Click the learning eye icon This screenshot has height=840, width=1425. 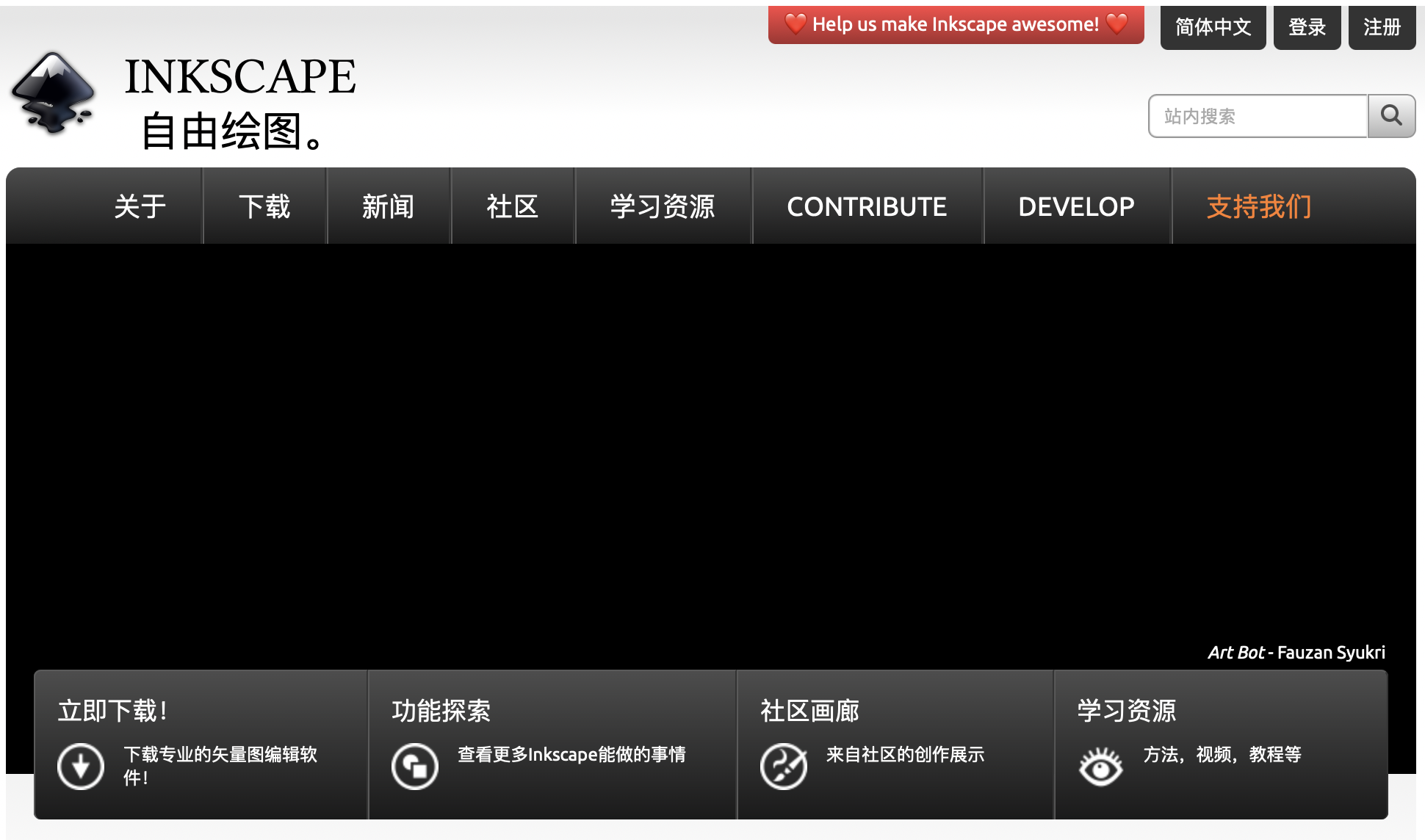pyautogui.click(x=1100, y=766)
